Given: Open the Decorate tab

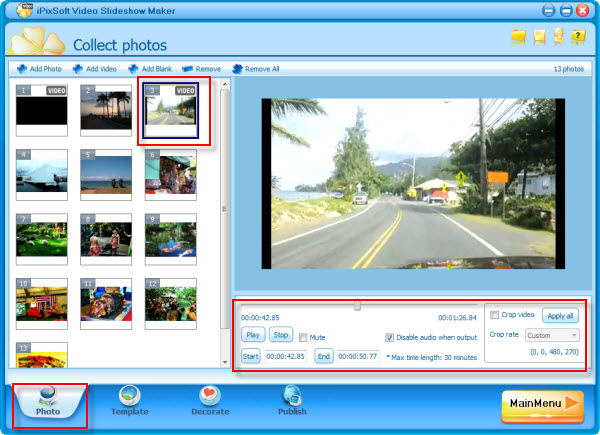Looking at the screenshot, I should (210, 400).
